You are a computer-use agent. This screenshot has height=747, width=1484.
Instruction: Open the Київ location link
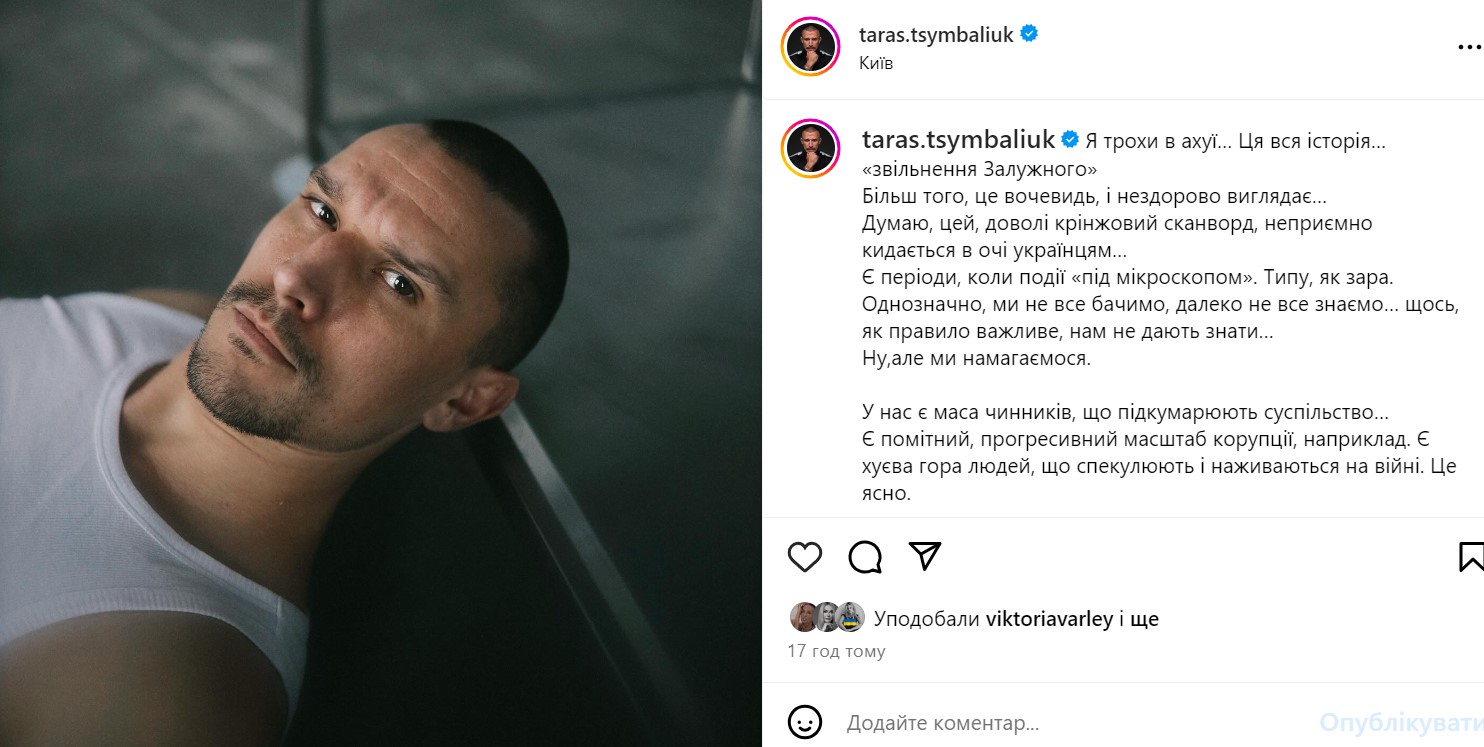(x=876, y=63)
